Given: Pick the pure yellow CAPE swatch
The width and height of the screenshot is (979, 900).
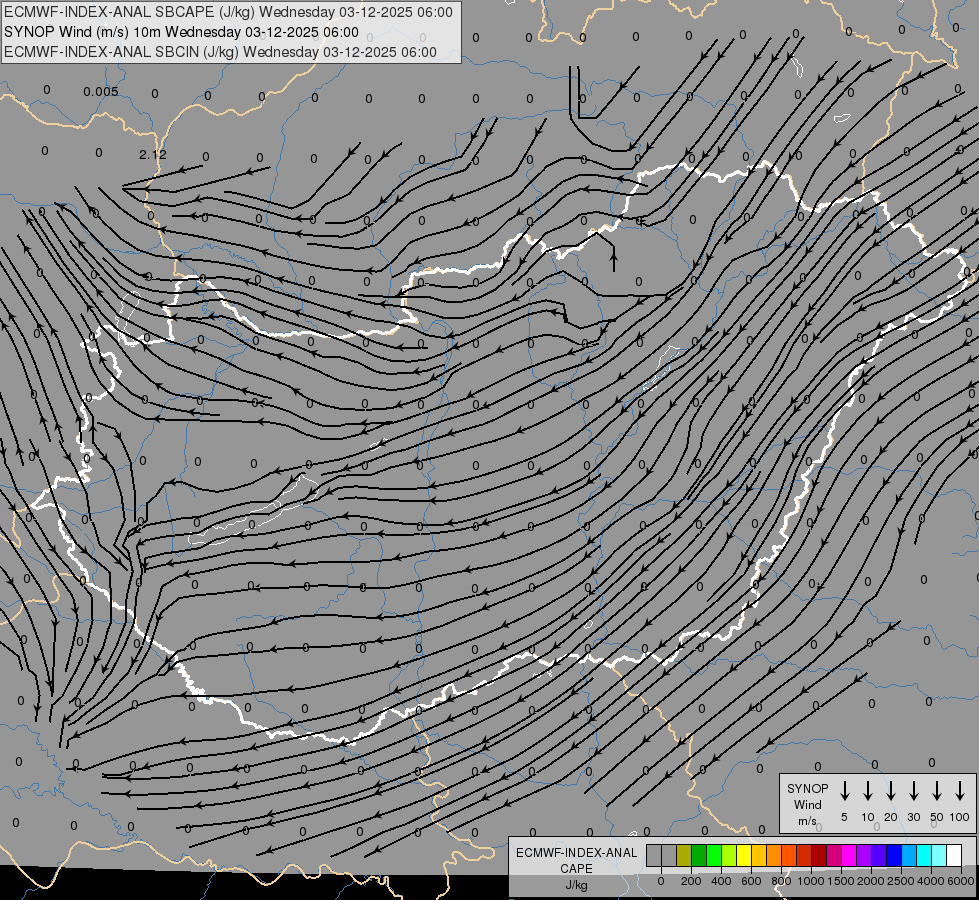Looking at the screenshot, I should tap(744, 855).
